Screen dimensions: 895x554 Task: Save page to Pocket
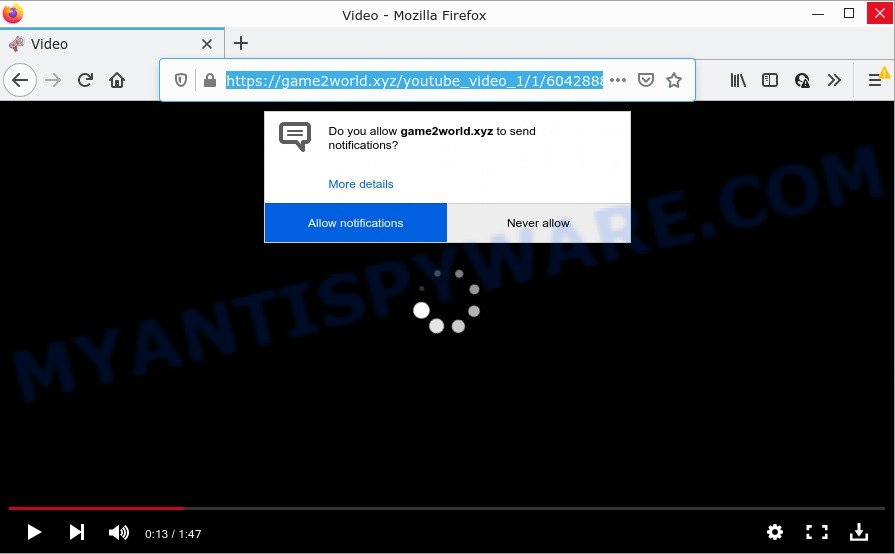[646, 80]
